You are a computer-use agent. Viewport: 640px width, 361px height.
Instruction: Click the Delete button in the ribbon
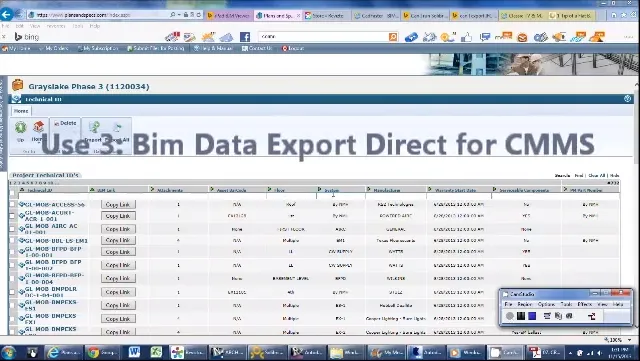click(x=65, y=123)
